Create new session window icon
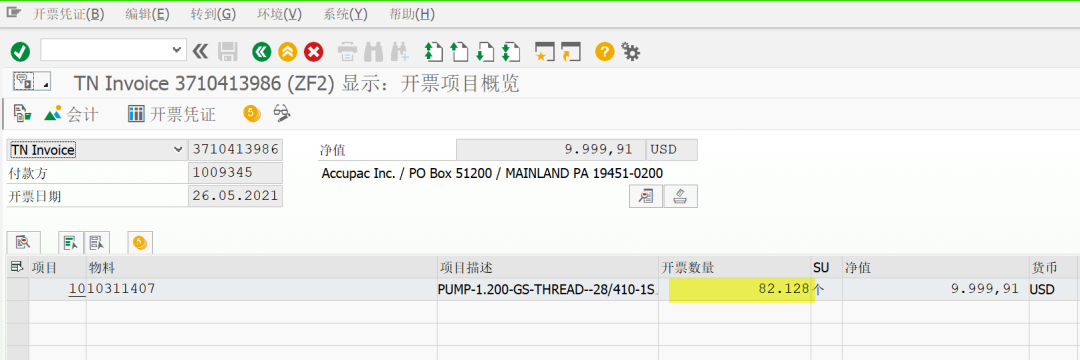The width and height of the screenshot is (1080, 360). tap(545, 51)
